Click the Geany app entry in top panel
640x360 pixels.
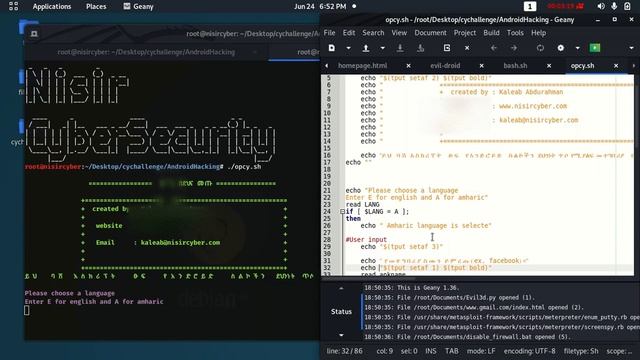(x=138, y=7)
